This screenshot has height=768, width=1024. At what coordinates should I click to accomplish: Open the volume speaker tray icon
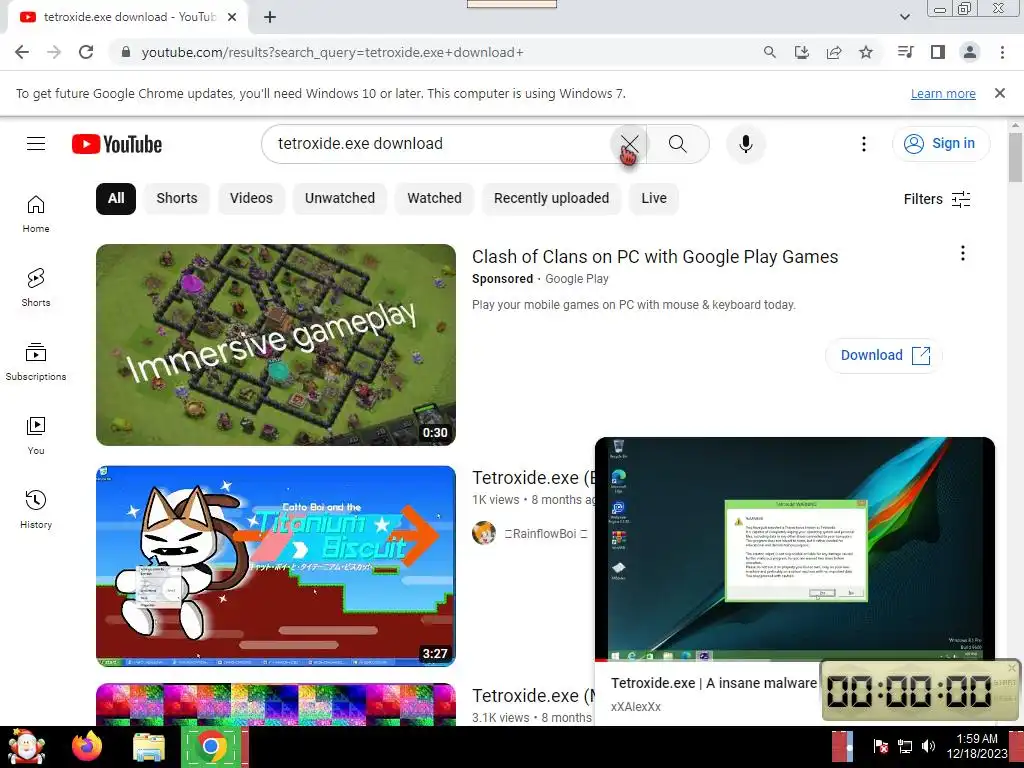tap(929, 746)
